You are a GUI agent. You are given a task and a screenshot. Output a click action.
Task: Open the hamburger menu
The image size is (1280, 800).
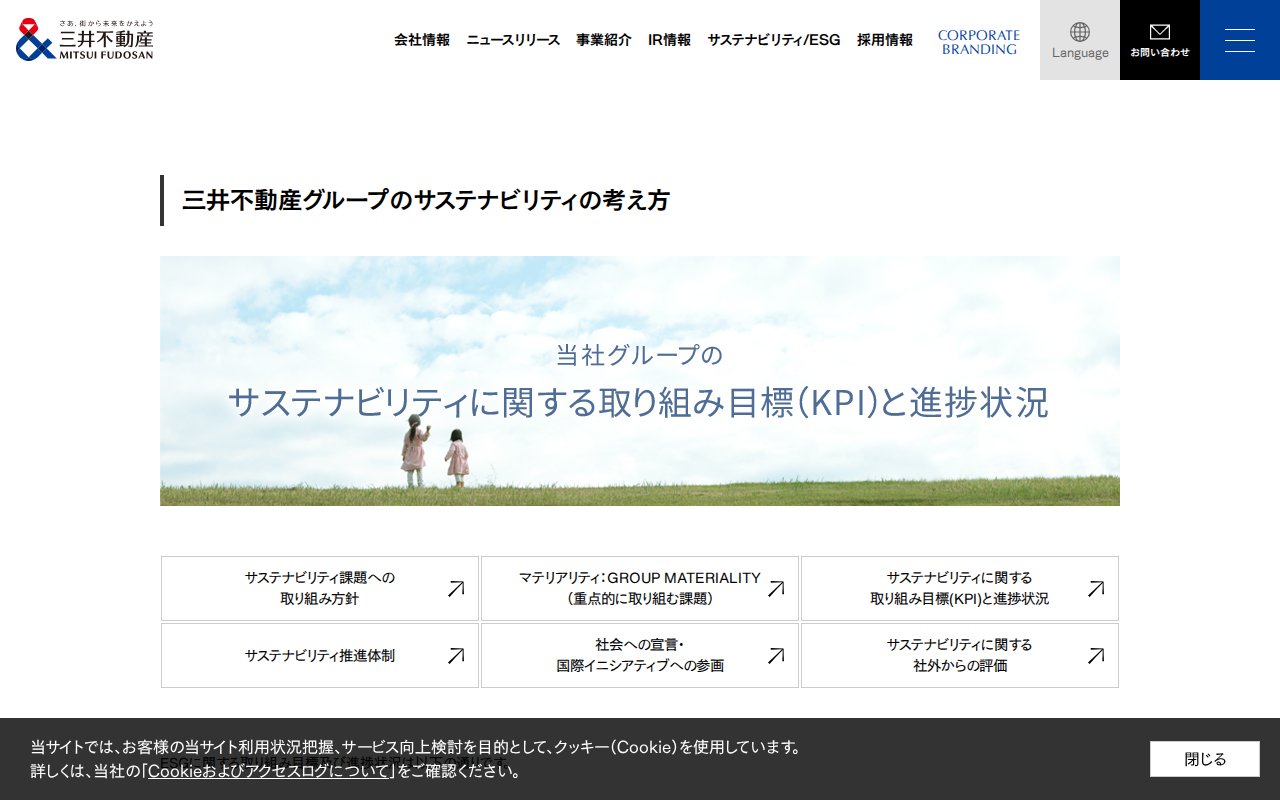pos(1240,40)
